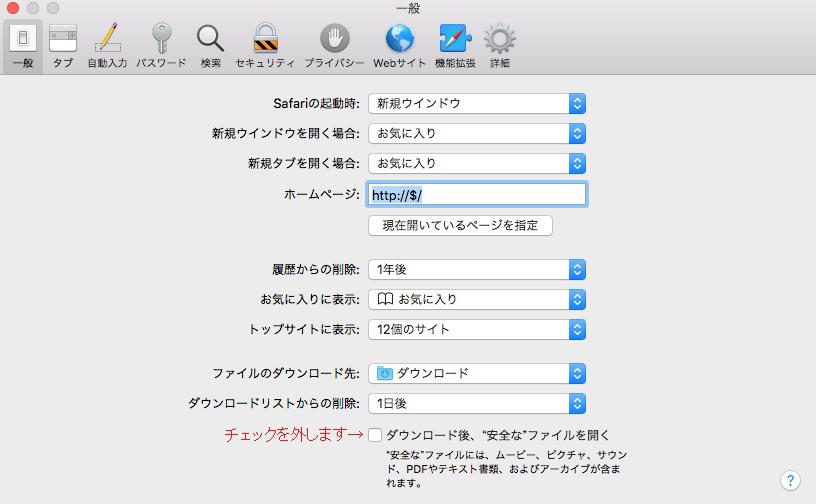This screenshot has height=504, width=816.
Task: Change the 履歴からの削除 setting dropdown
Action: coord(477,269)
